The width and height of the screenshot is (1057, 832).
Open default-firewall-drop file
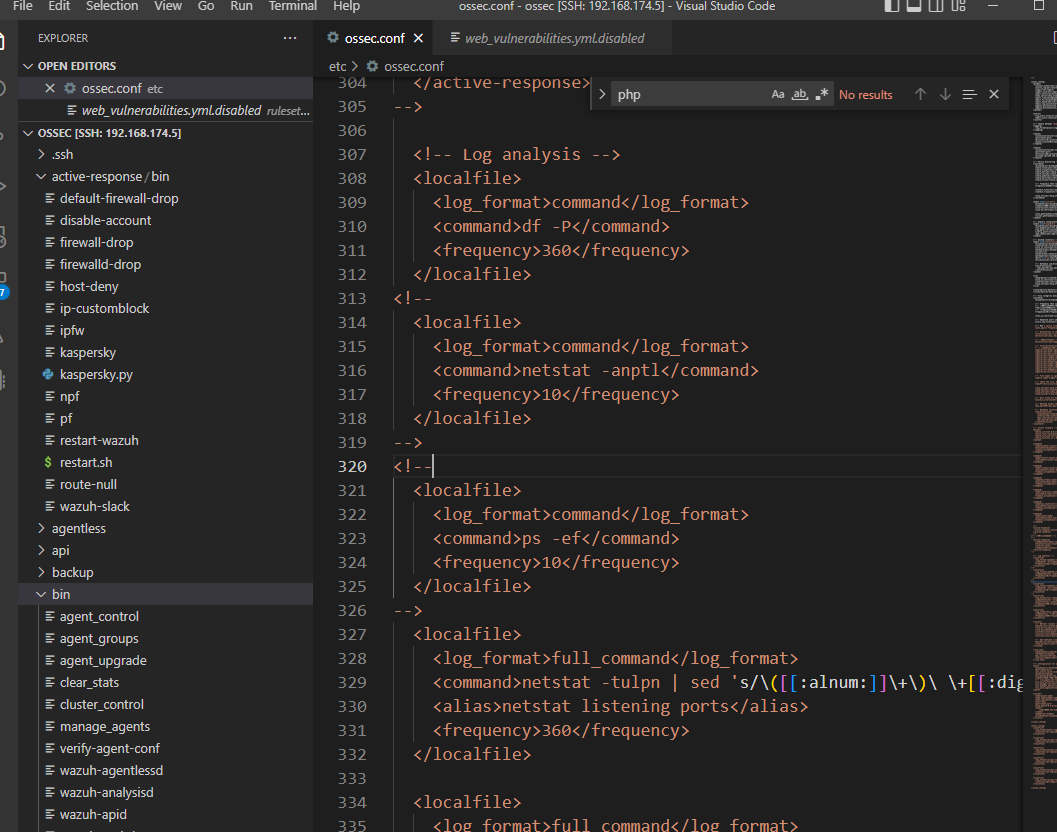pos(119,198)
